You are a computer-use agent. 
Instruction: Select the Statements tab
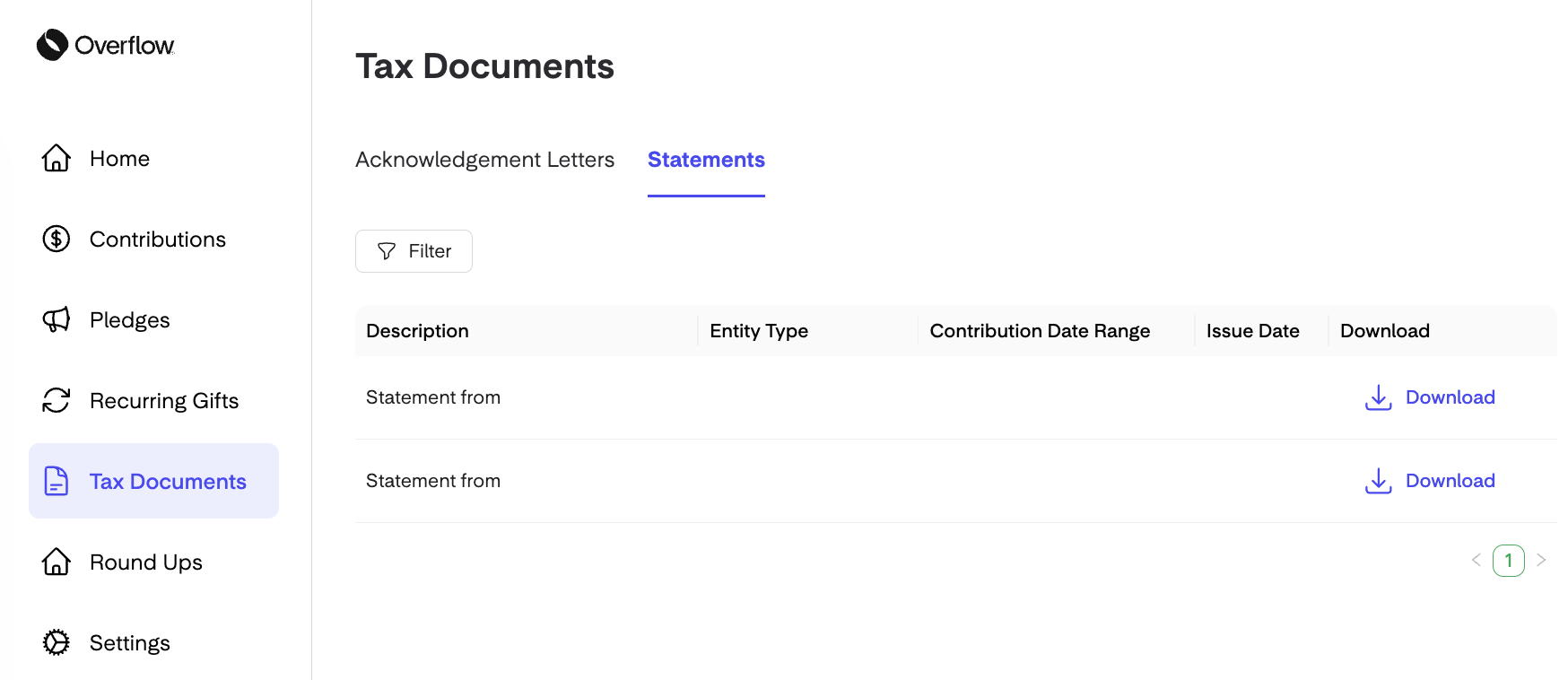pos(706,160)
